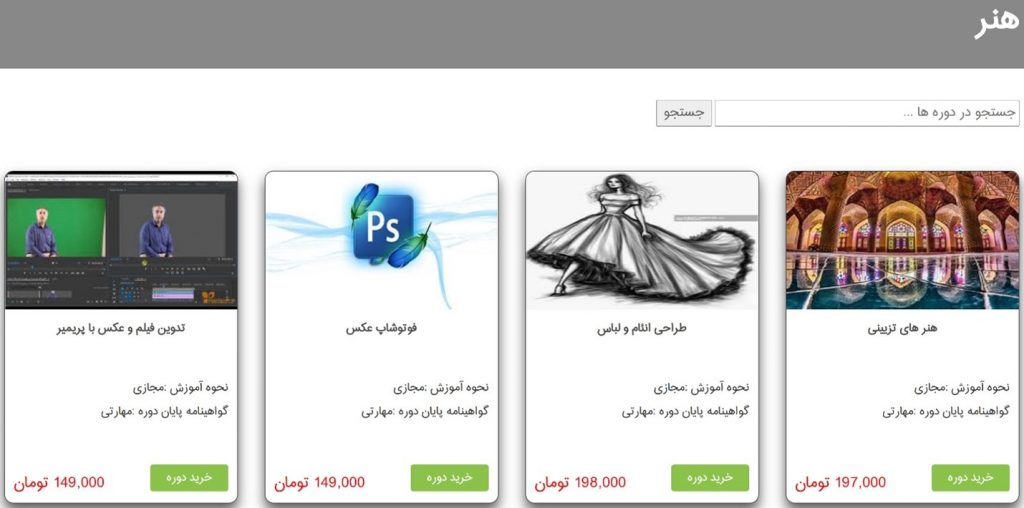Screen dimensions: 1024x508
Task: Click the search field for courses
Action: tap(867, 113)
